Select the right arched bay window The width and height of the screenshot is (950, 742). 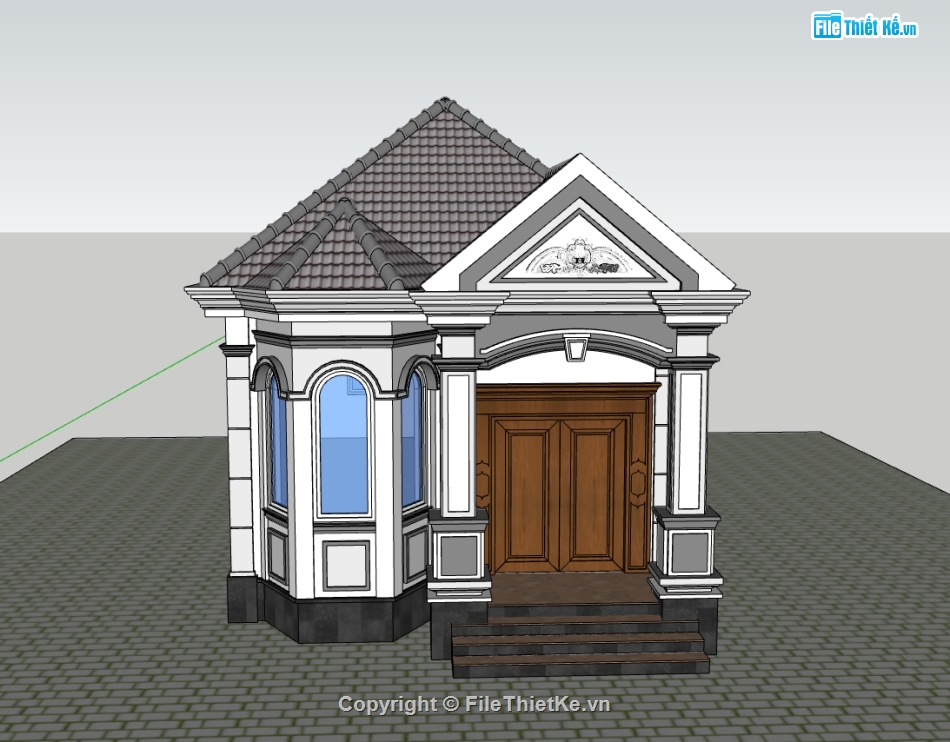tap(411, 440)
